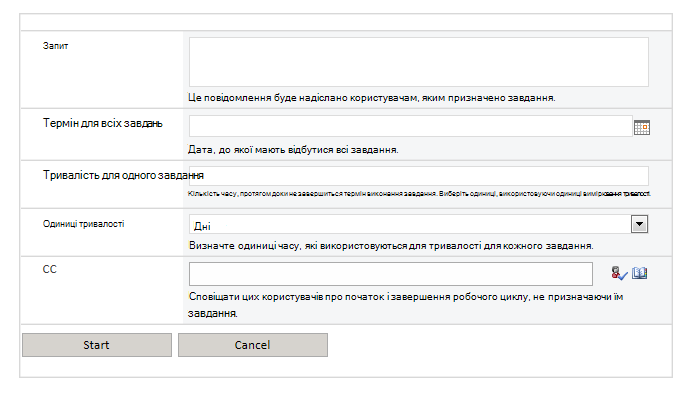Image resolution: width=687 pixels, height=395 pixels.
Task: Focus the Запит multiline text box
Action: click(418, 62)
